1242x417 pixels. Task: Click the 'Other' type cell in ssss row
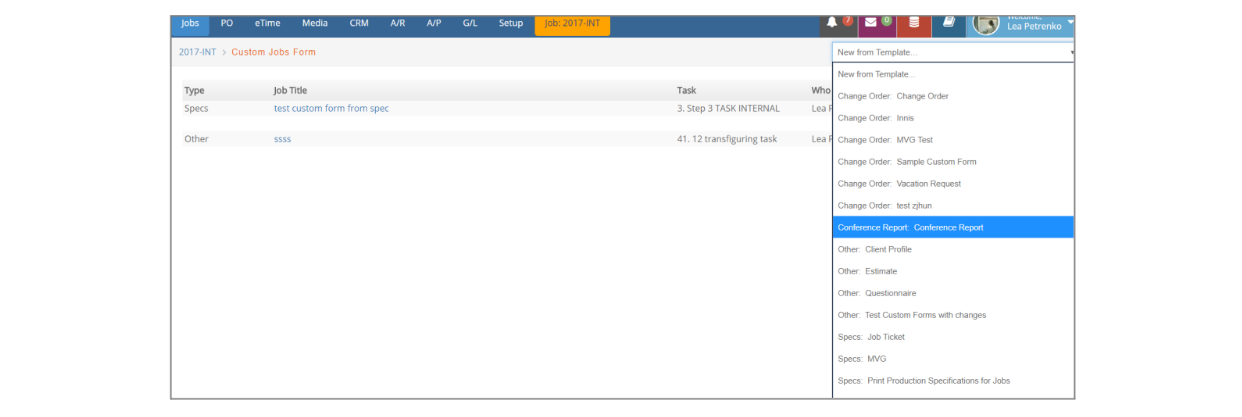(196, 139)
